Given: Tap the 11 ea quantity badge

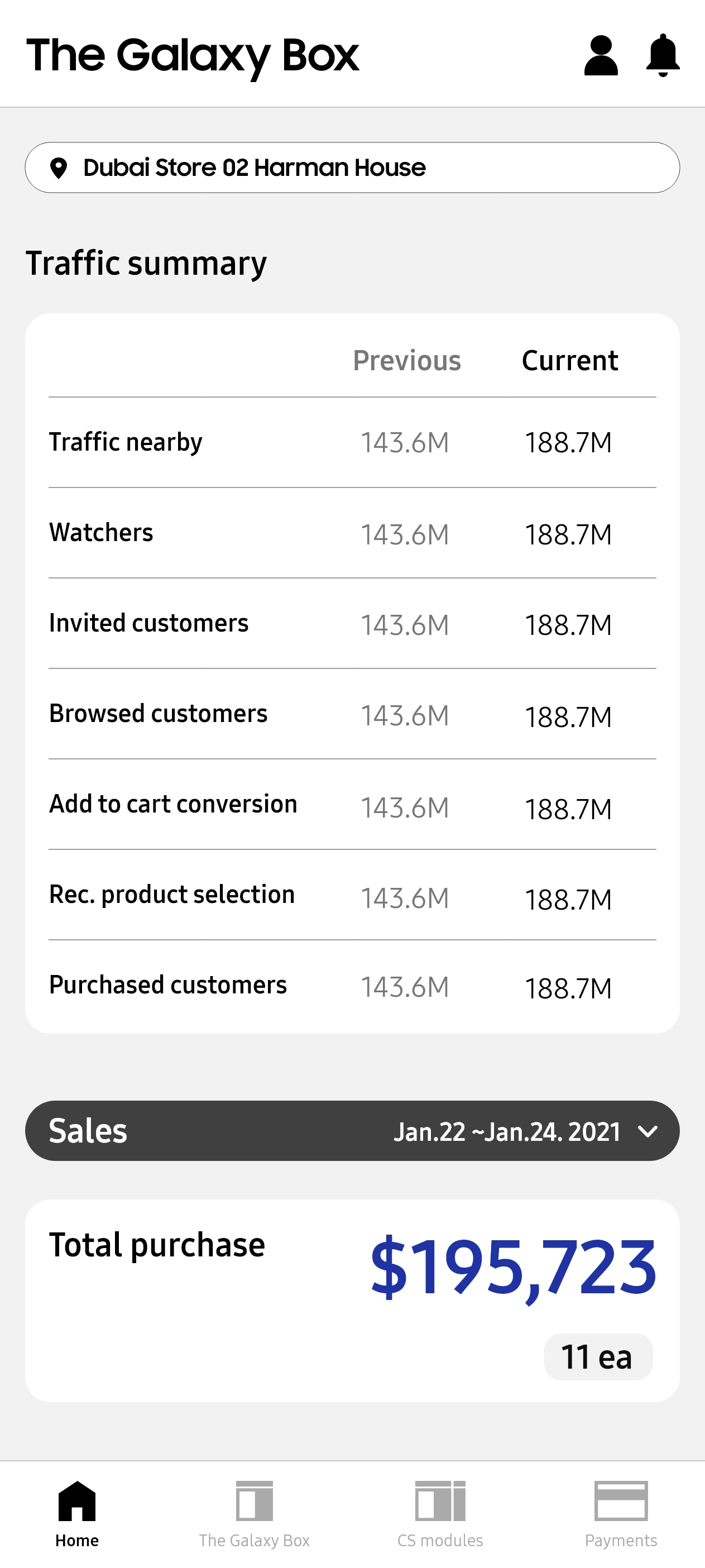Looking at the screenshot, I should tap(598, 1357).
